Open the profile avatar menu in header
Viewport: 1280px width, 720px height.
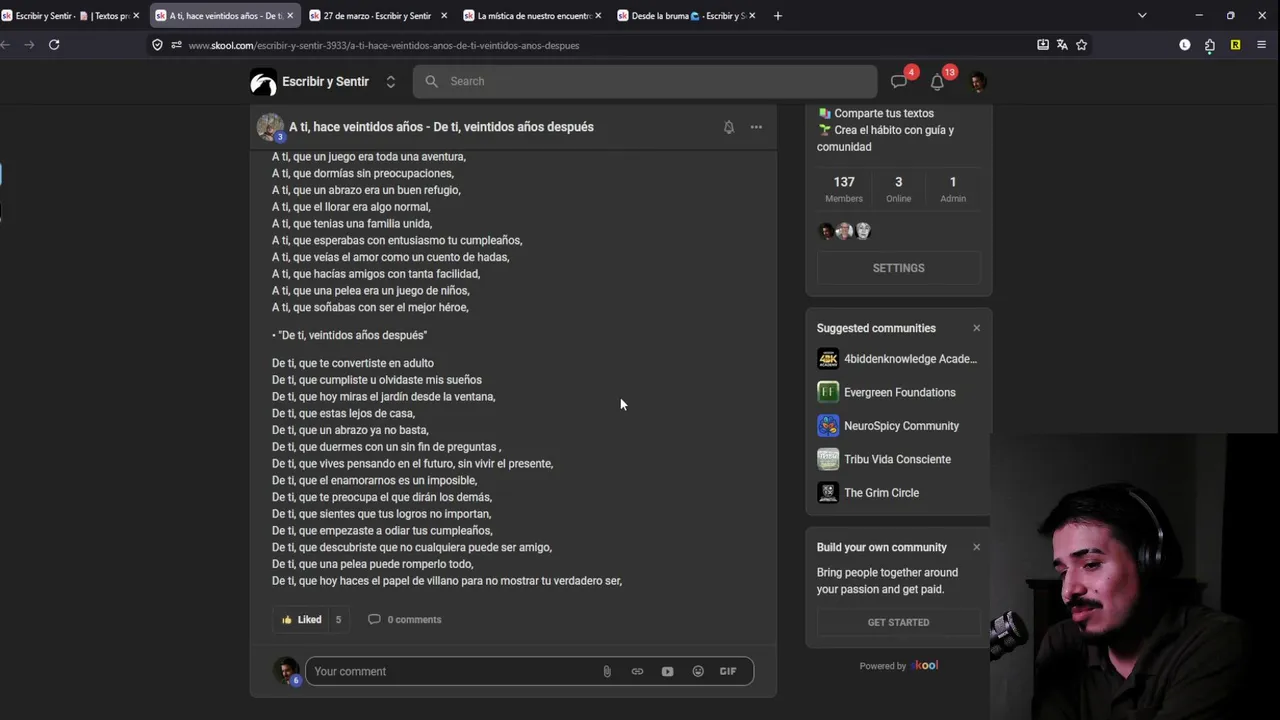click(978, 82)
